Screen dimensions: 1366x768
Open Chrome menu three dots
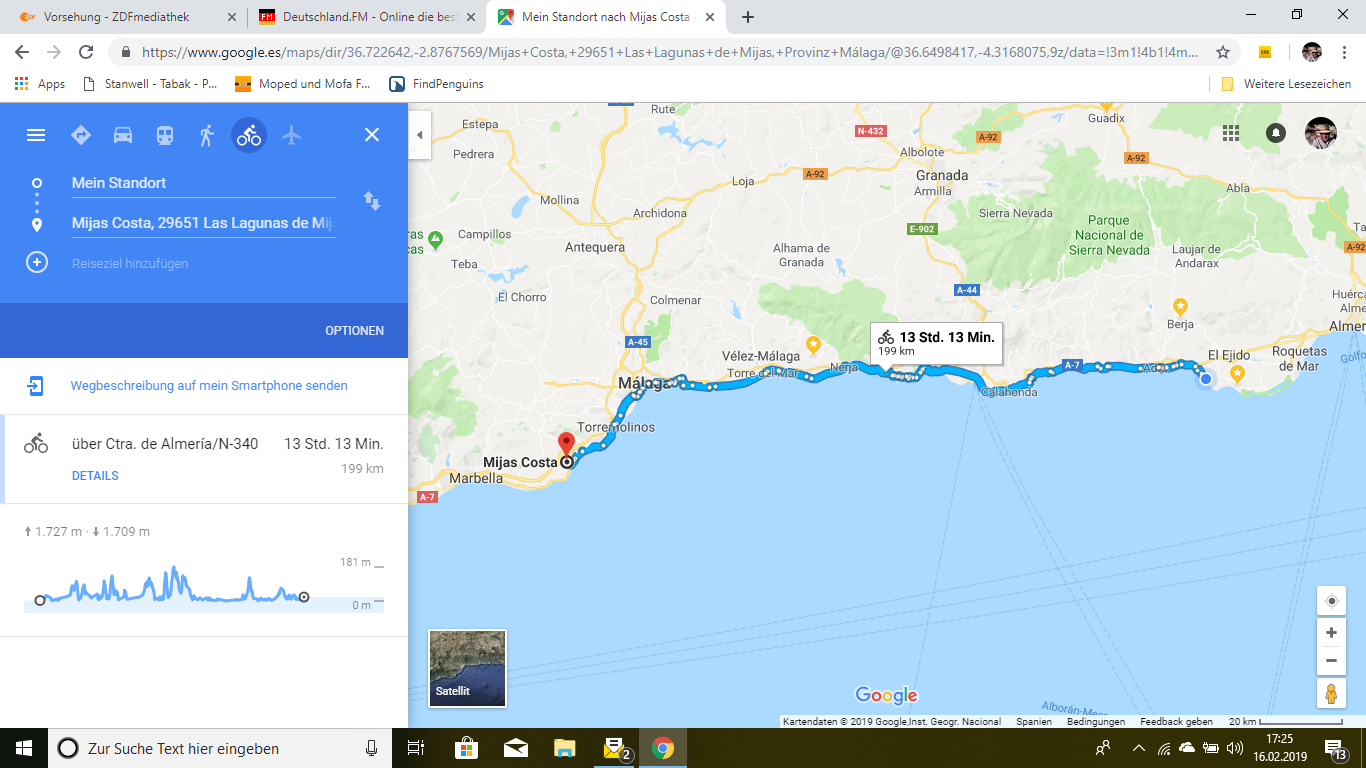pyautogui.click(x=1346, y=52)
